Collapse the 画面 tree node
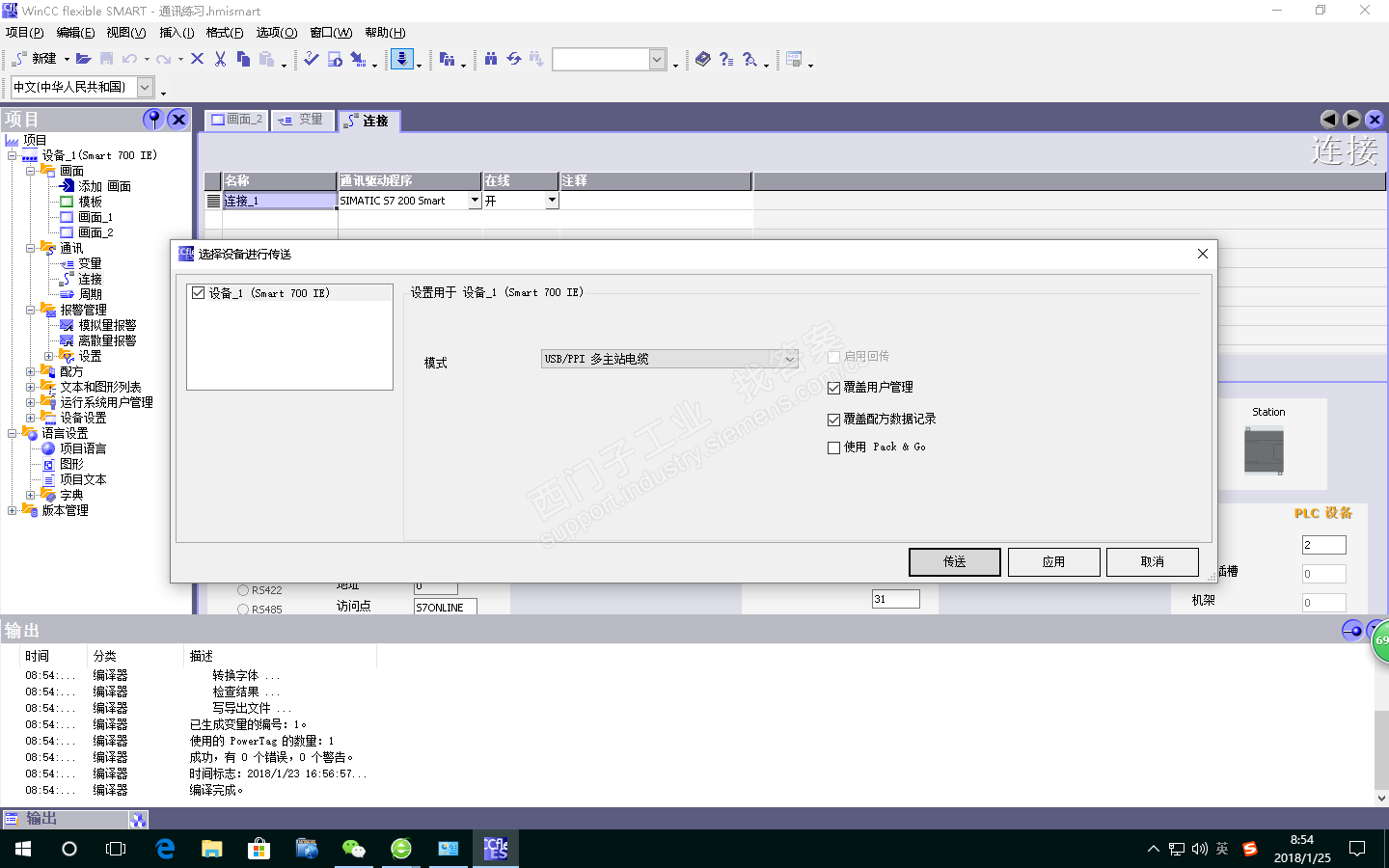The width and height of the screenshot is (1389, 868). [30, 171]
